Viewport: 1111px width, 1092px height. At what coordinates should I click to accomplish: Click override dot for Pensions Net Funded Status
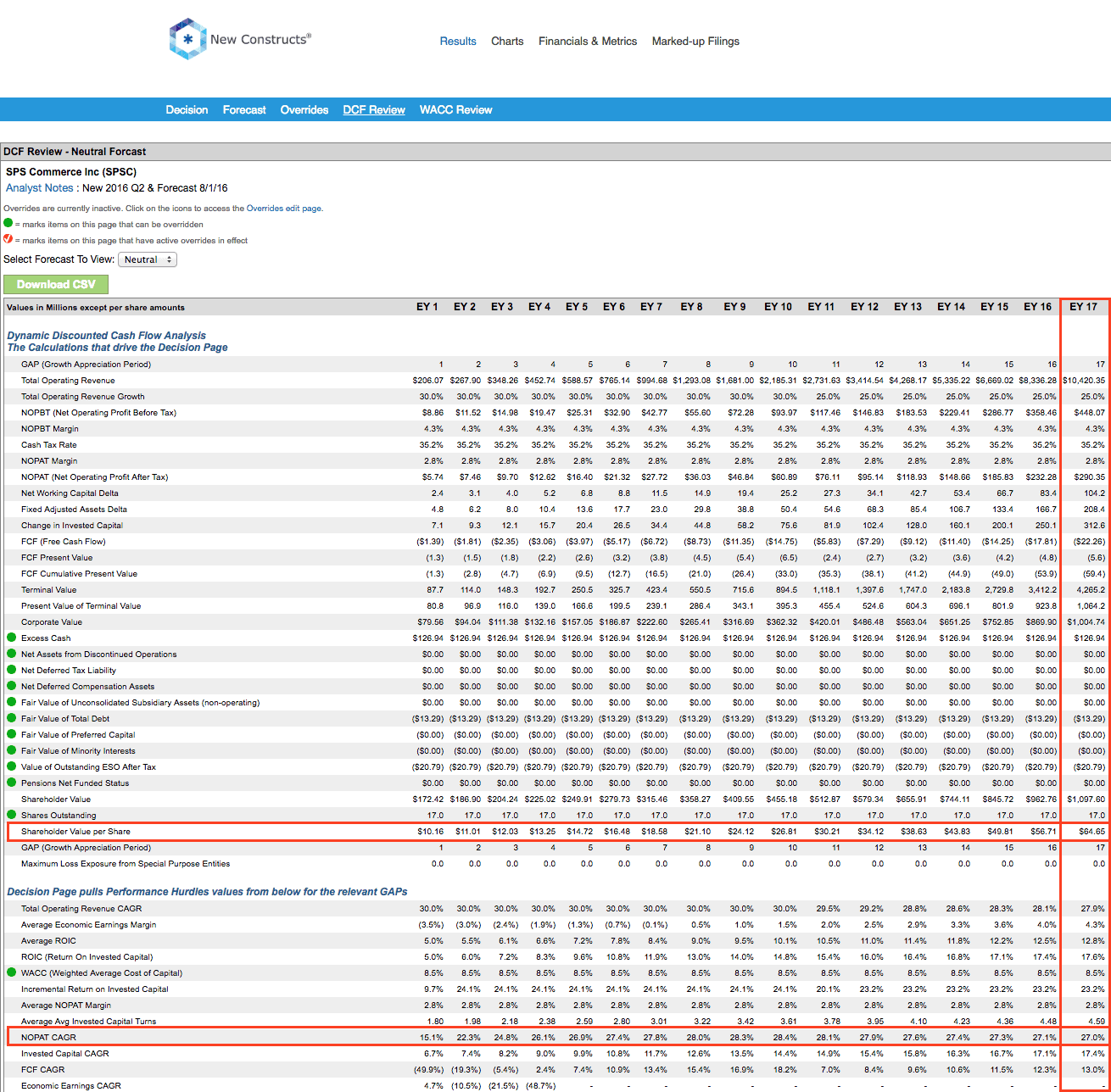[x=11, y=783]
